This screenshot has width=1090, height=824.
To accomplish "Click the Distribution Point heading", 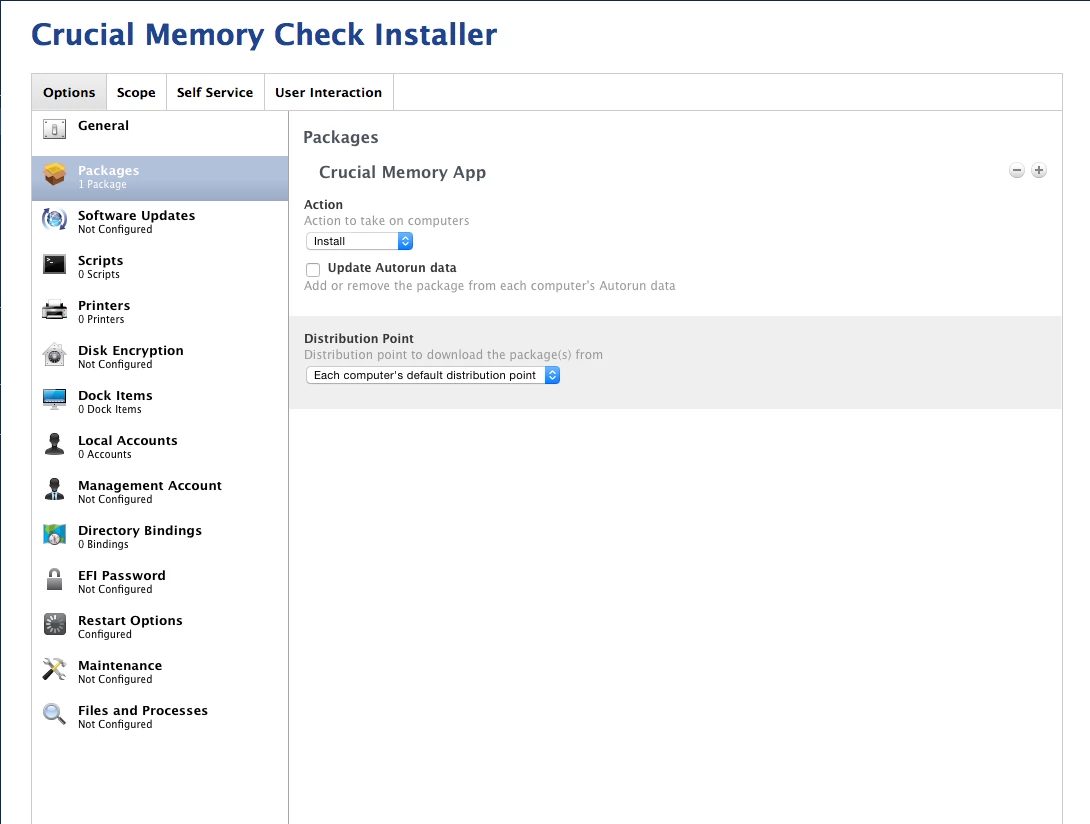I will [x=359, y=339].
